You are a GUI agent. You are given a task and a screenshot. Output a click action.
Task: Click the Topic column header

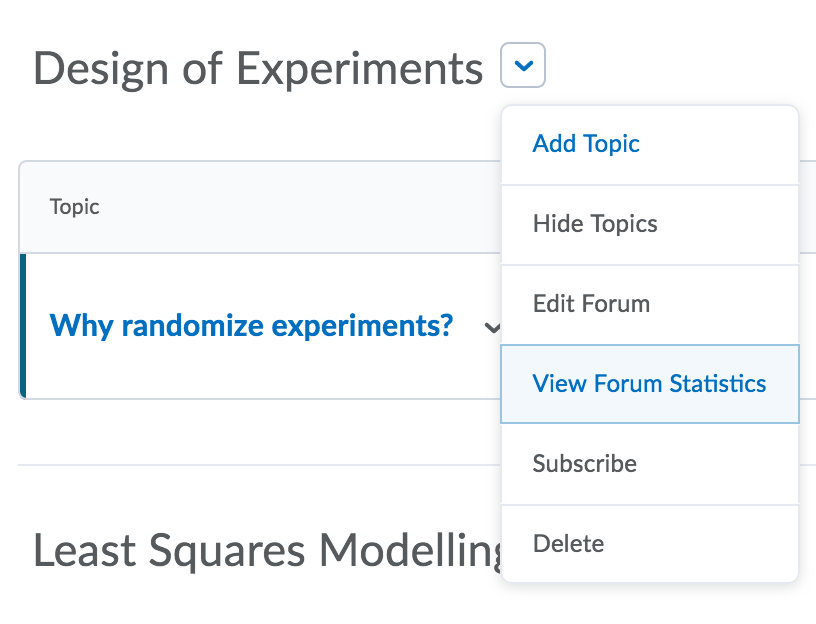75,207
